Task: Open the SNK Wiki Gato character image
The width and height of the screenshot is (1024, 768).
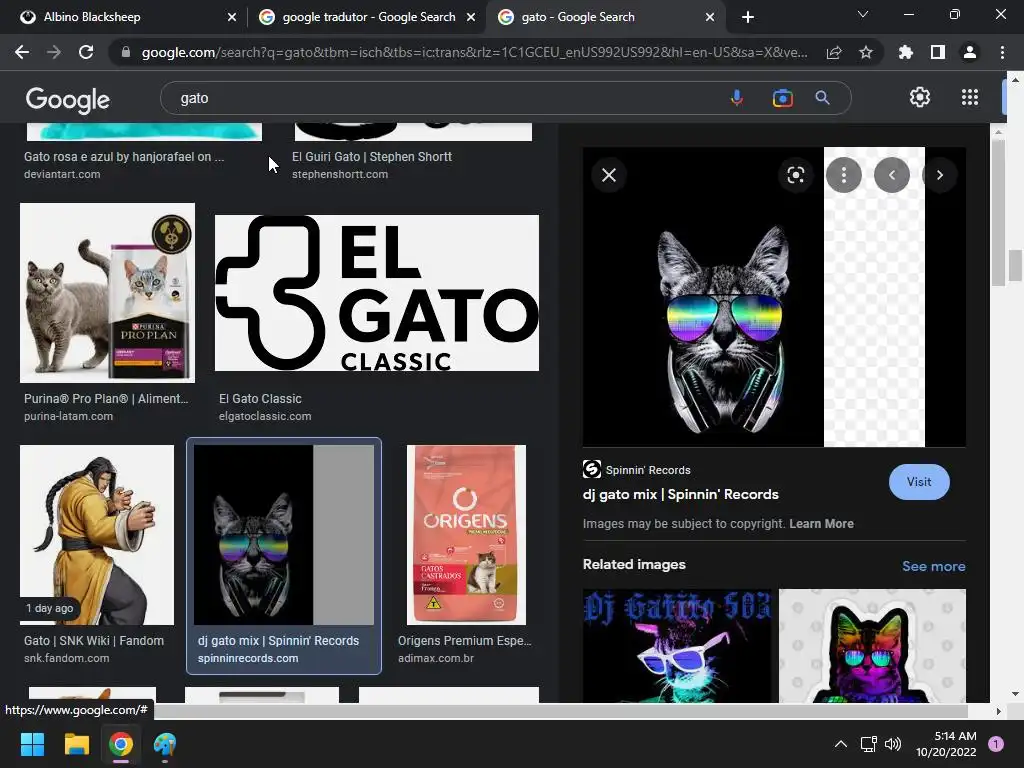Action: (x=97, y=535)
